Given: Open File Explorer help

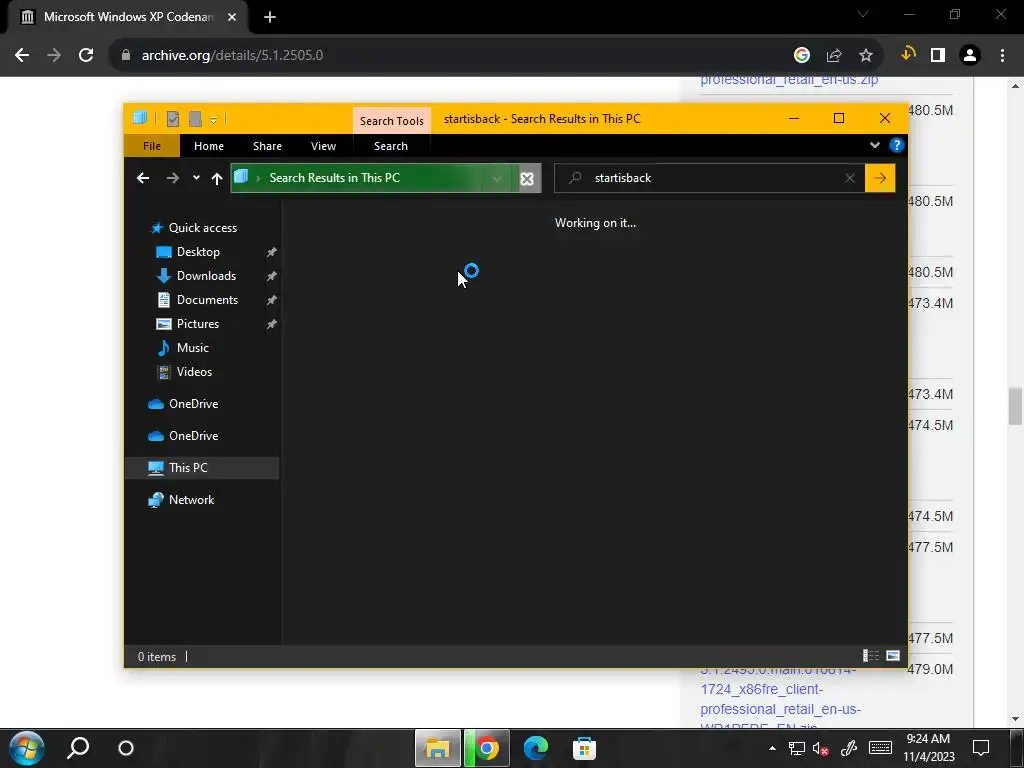Looking at the screenshot, I should point(896,145).
